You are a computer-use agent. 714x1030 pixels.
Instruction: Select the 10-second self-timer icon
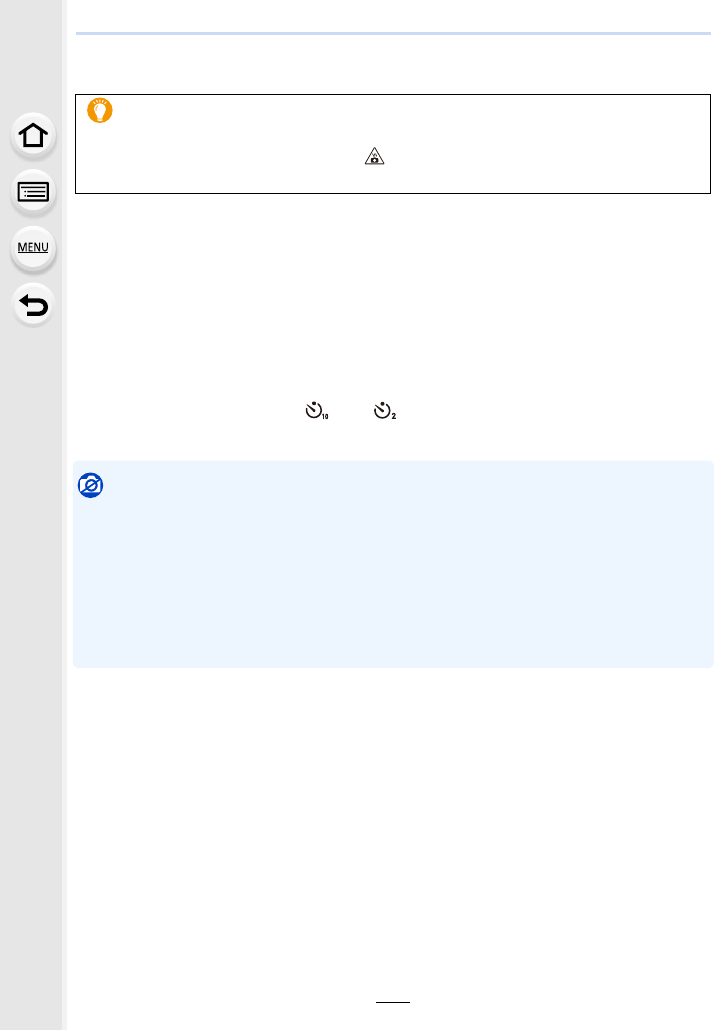click(x=317, y=411)
